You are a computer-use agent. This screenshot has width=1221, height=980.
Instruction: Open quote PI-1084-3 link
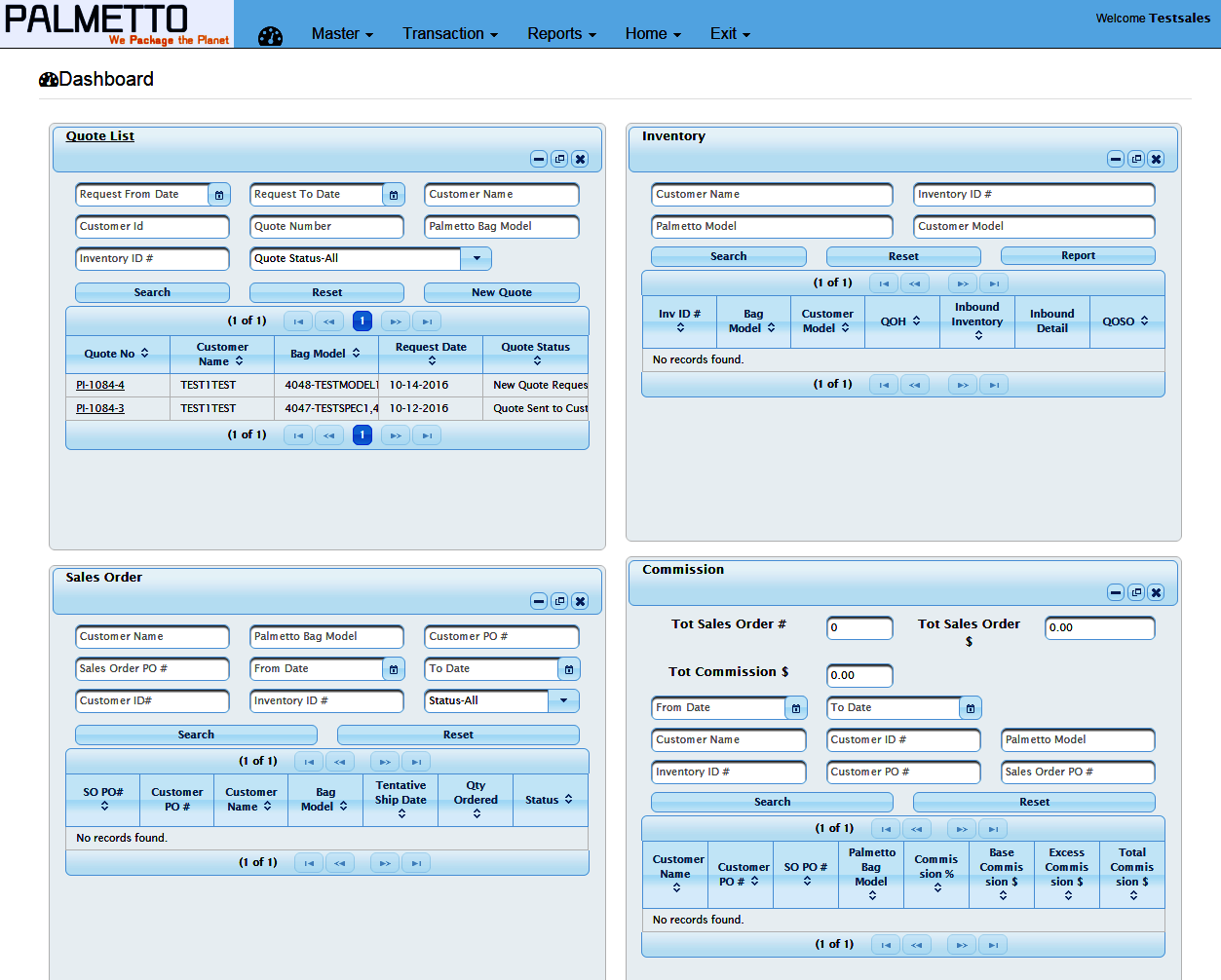point(100,409)
